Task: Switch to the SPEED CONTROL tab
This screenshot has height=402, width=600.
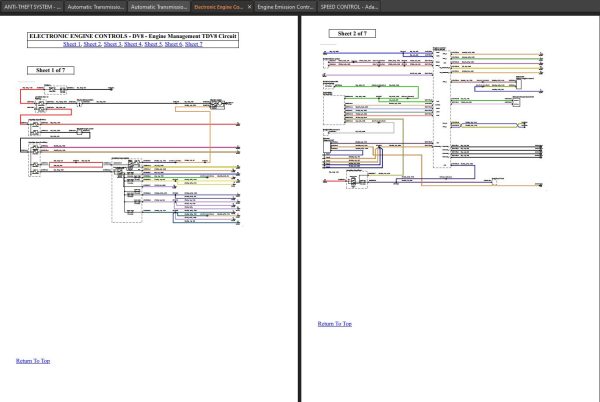Action: click(x=348, y=6)
